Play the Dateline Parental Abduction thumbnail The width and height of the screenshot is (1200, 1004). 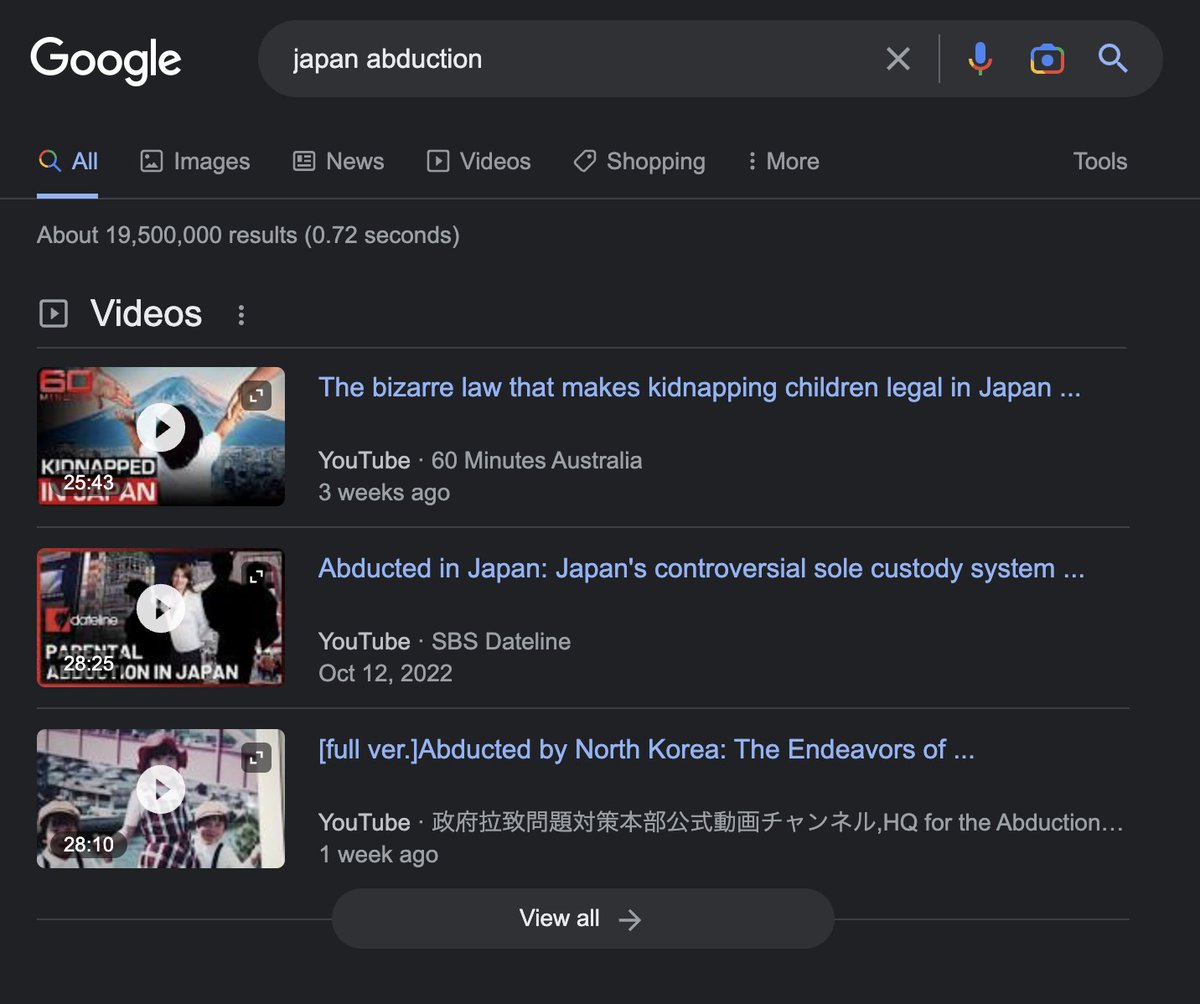161,608
